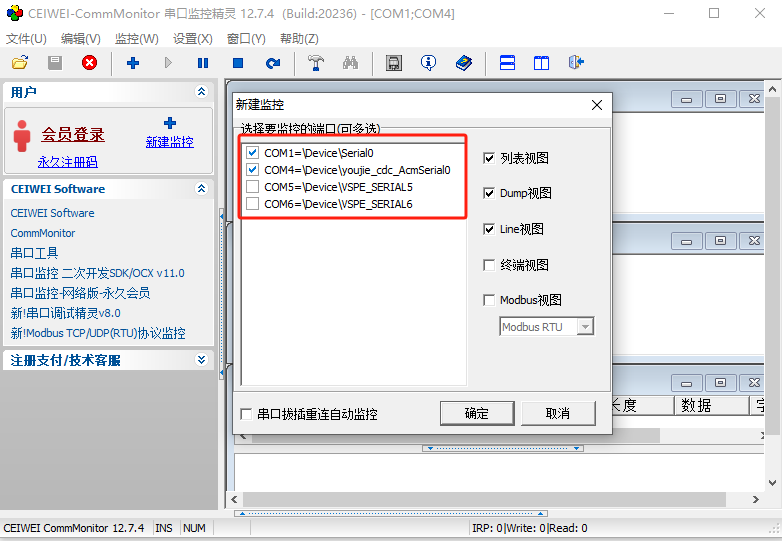Expand the 注册支付/技术客服 section
782x541 pixels.
pos(201,360)
